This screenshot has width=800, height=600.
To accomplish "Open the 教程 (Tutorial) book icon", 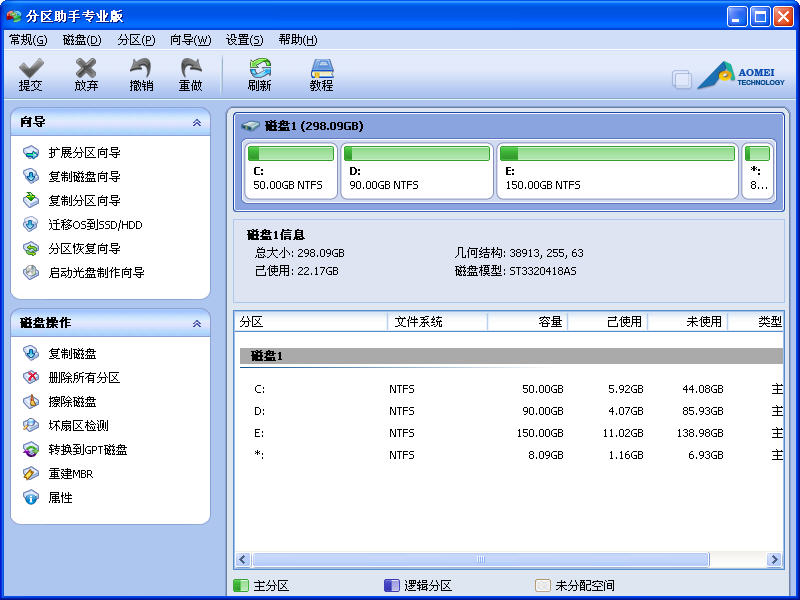I will [x=322, y=68].
